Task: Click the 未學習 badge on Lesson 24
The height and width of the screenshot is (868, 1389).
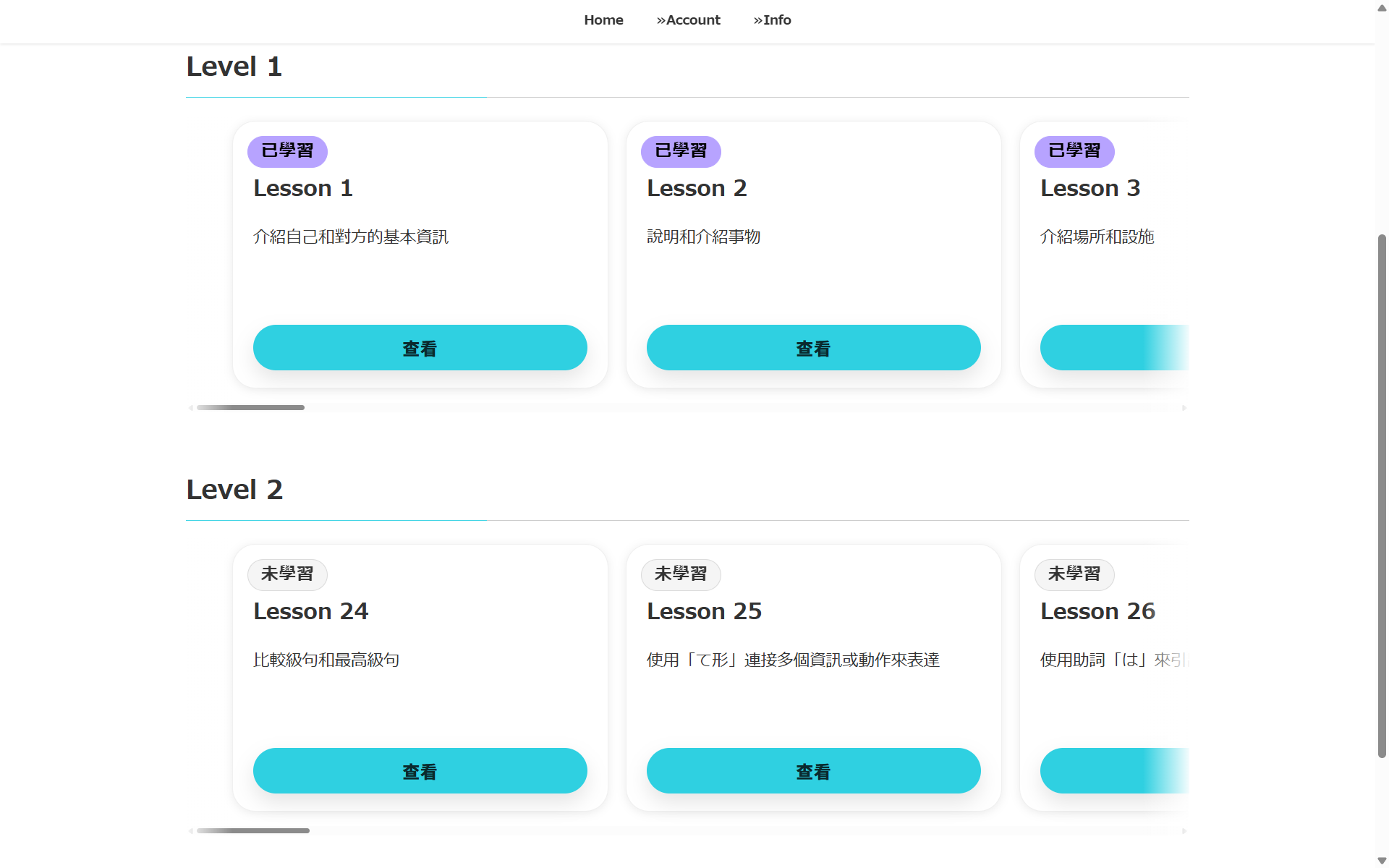Action: pyautogui.click(x=287, y=574)
